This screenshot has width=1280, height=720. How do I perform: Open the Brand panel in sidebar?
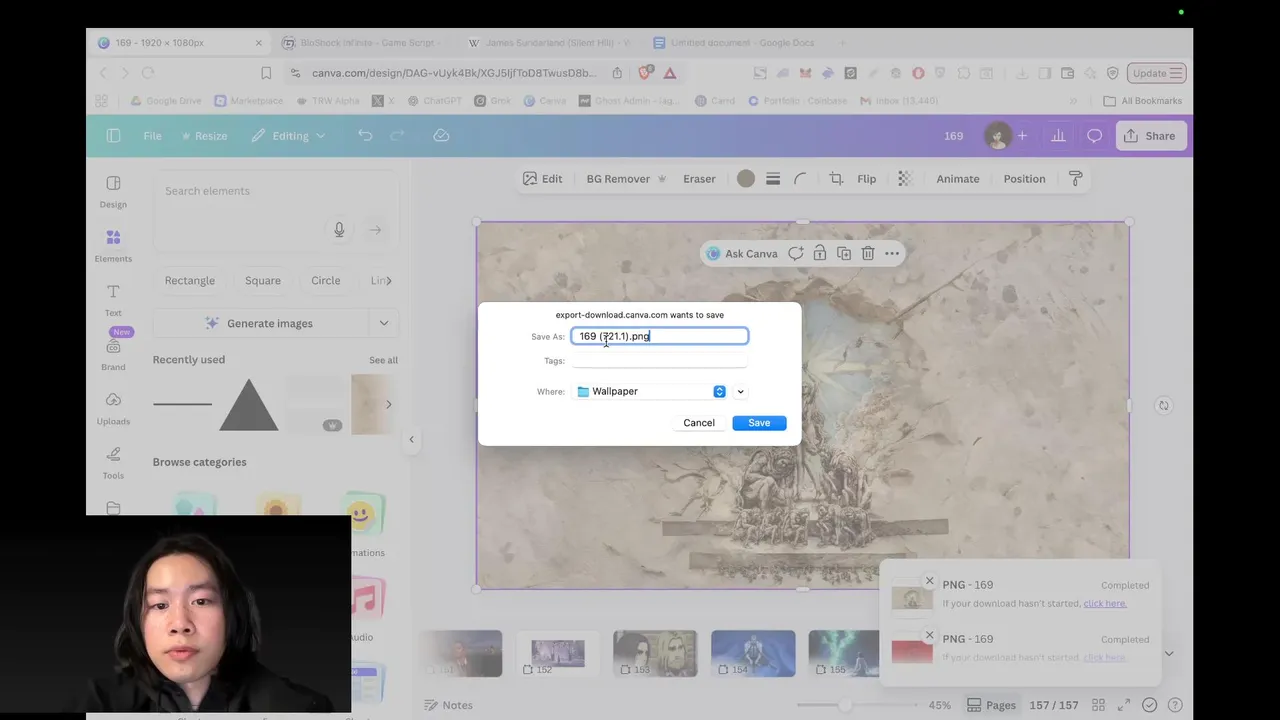coord(113,354)
